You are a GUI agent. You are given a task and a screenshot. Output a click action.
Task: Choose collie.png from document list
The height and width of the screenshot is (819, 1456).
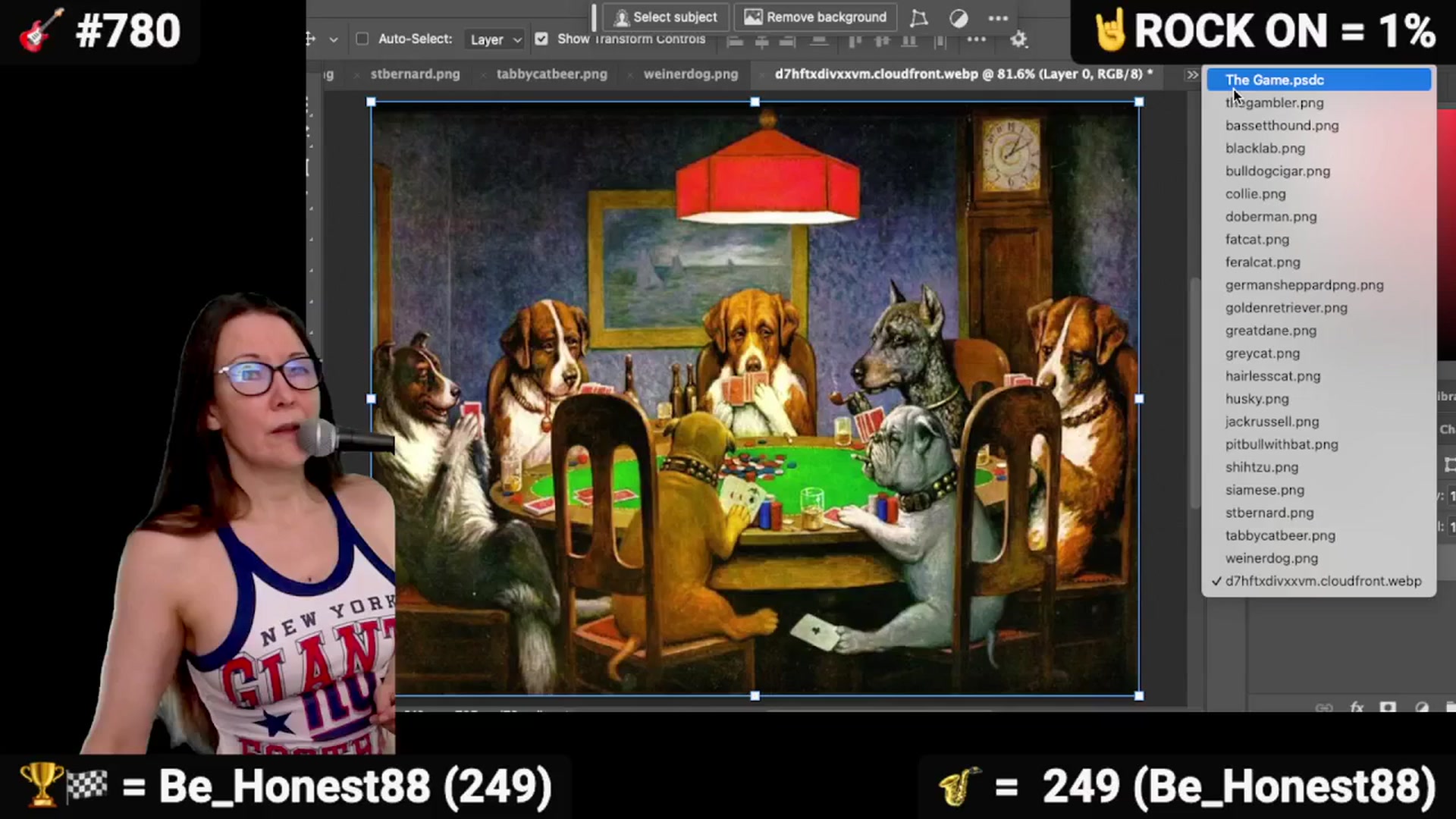[x=1319, y=193]
